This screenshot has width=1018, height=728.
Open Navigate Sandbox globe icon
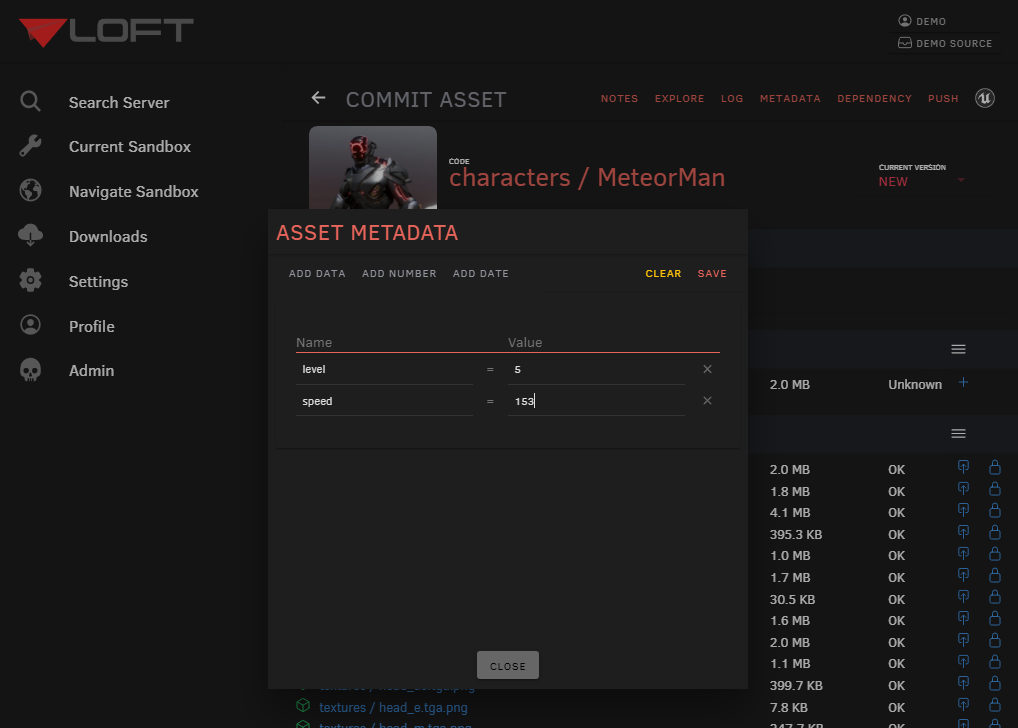pos(30,191)
